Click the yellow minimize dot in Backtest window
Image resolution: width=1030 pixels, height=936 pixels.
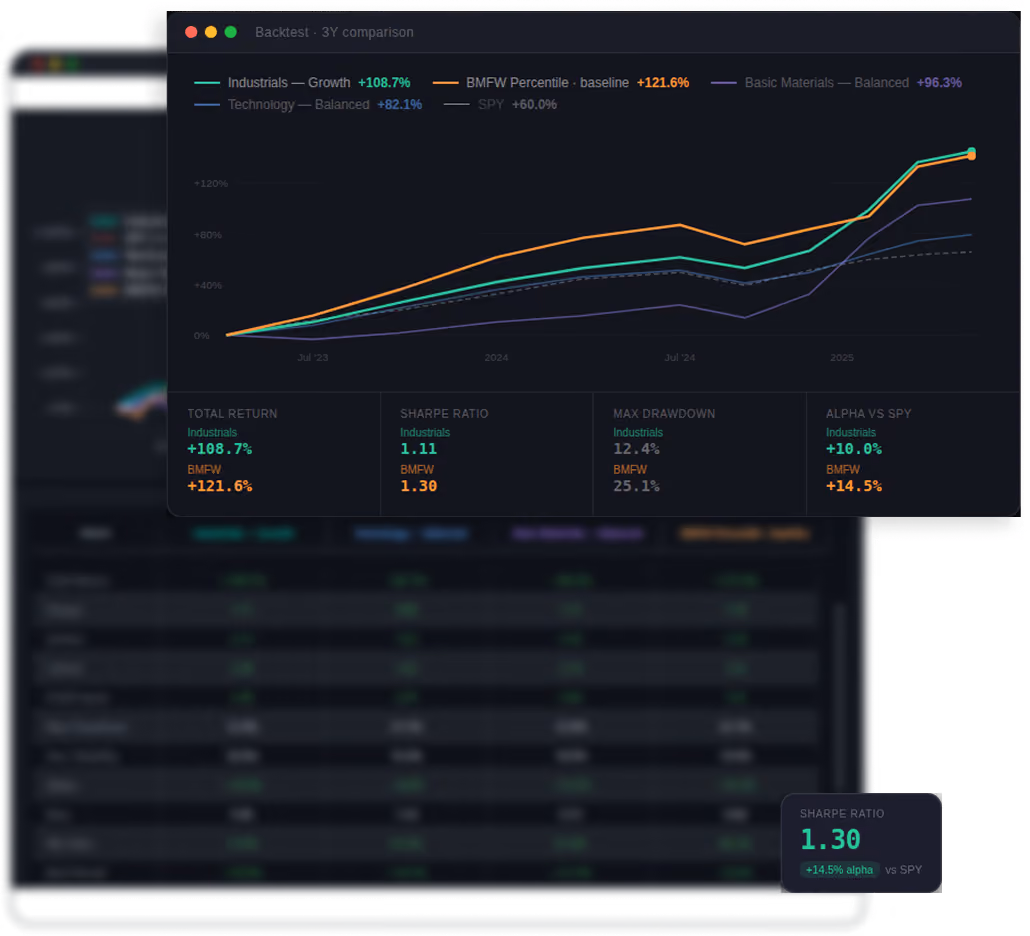coord(211,32)
